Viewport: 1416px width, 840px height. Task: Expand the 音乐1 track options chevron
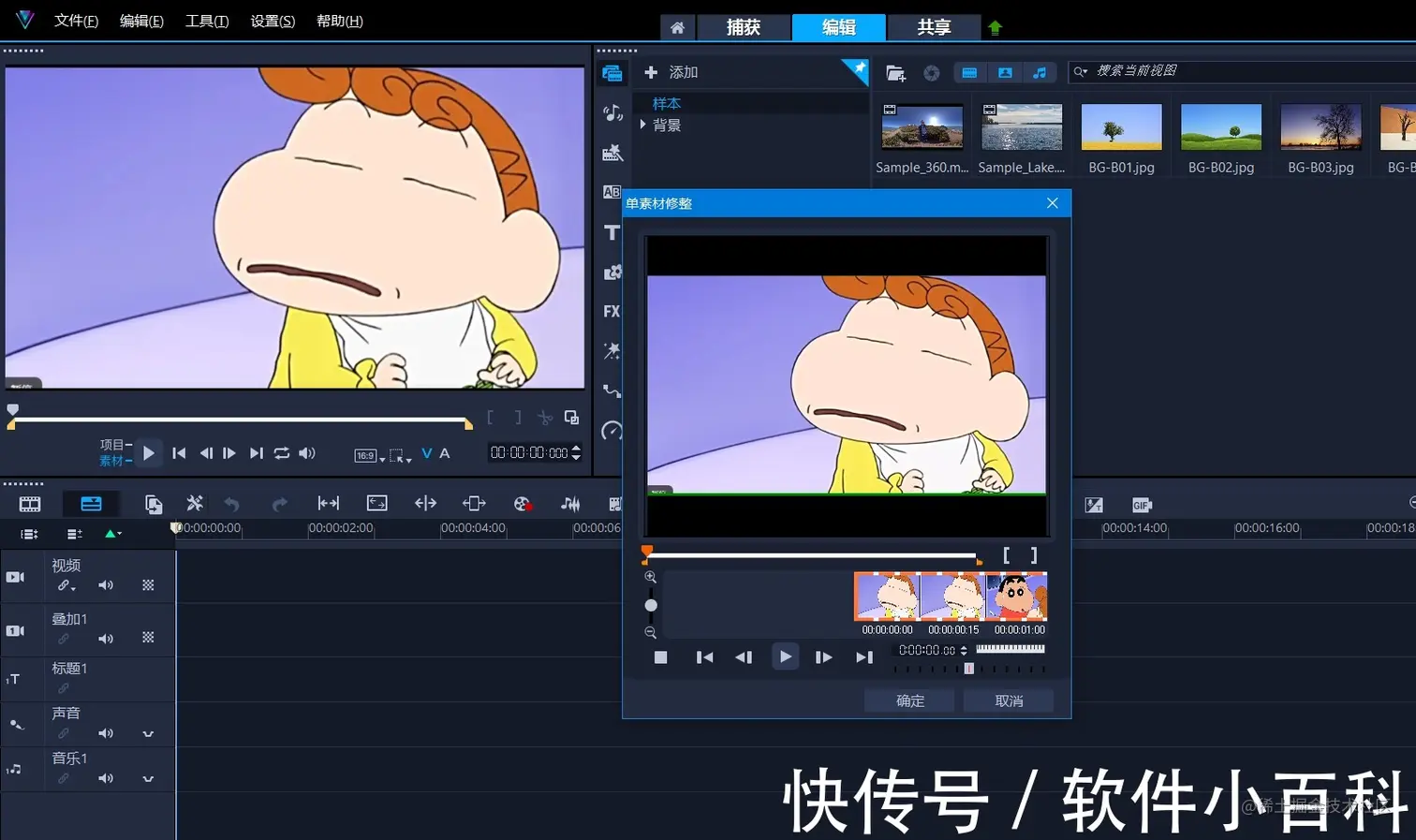point(148,779)
